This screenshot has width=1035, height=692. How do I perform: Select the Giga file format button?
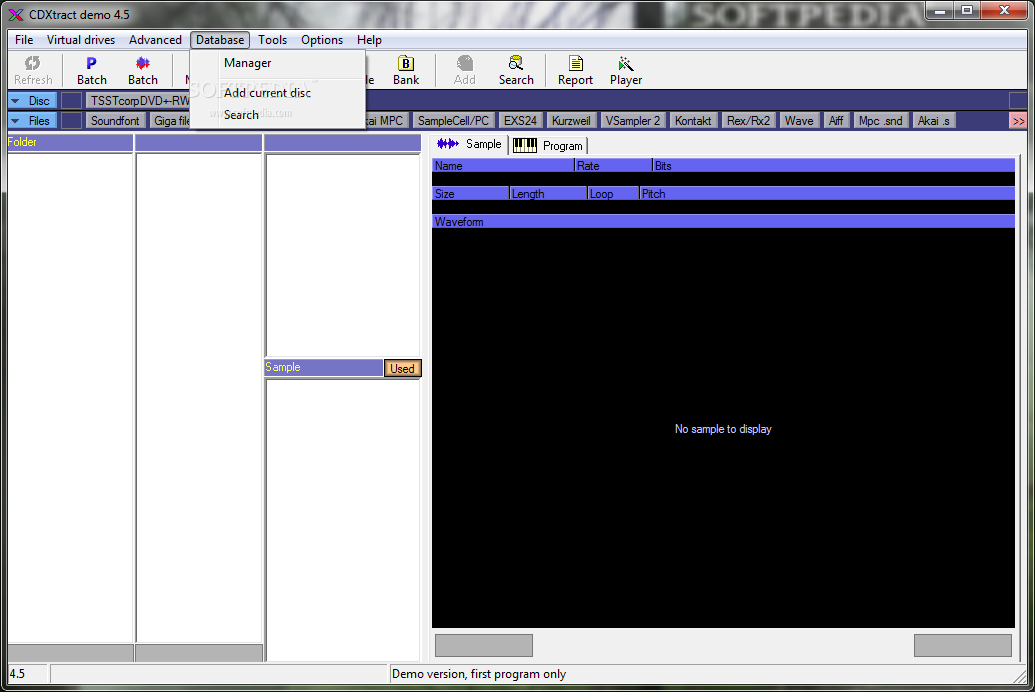click(x=171, y=120)
